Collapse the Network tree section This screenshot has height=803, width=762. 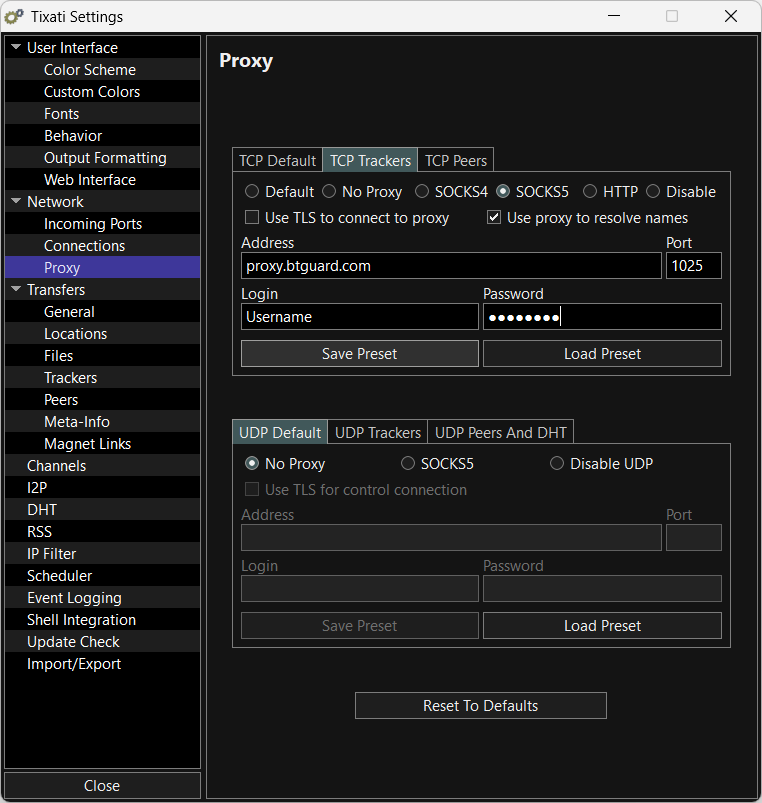tap(16, 202)
